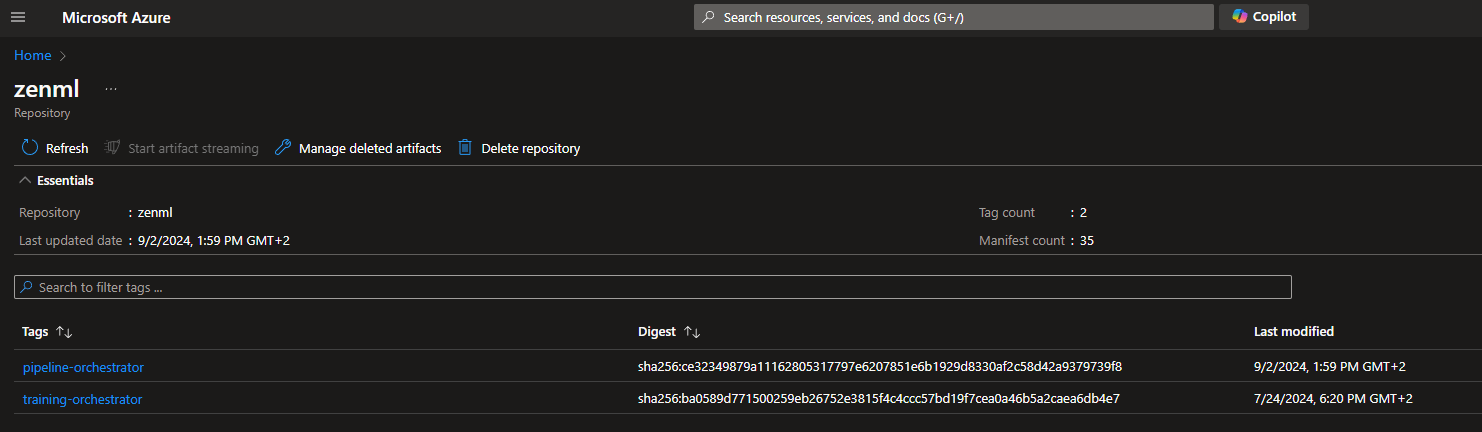Collapse the Essentials section chevron
This screenshot has height=432, width=1482.
[x=25, y=181]
